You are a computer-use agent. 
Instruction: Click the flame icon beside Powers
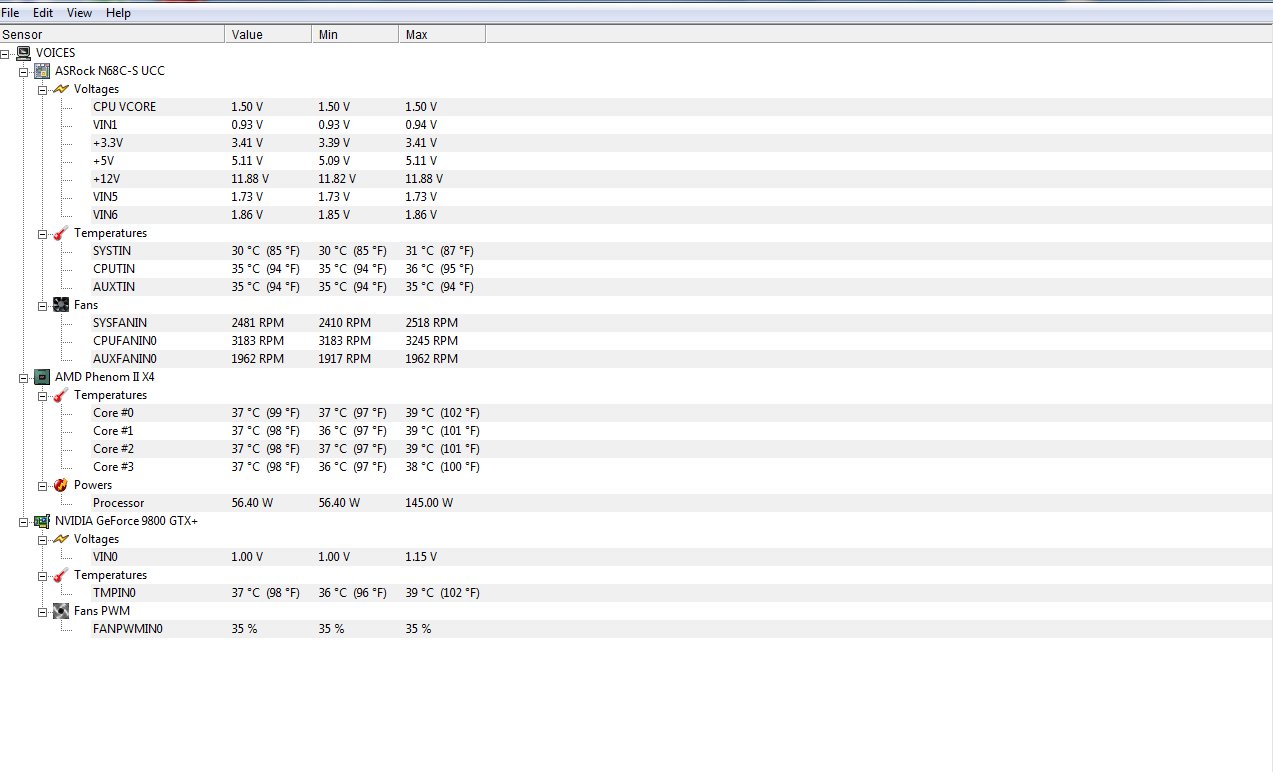pyautogui.click(x=61, y=485)
